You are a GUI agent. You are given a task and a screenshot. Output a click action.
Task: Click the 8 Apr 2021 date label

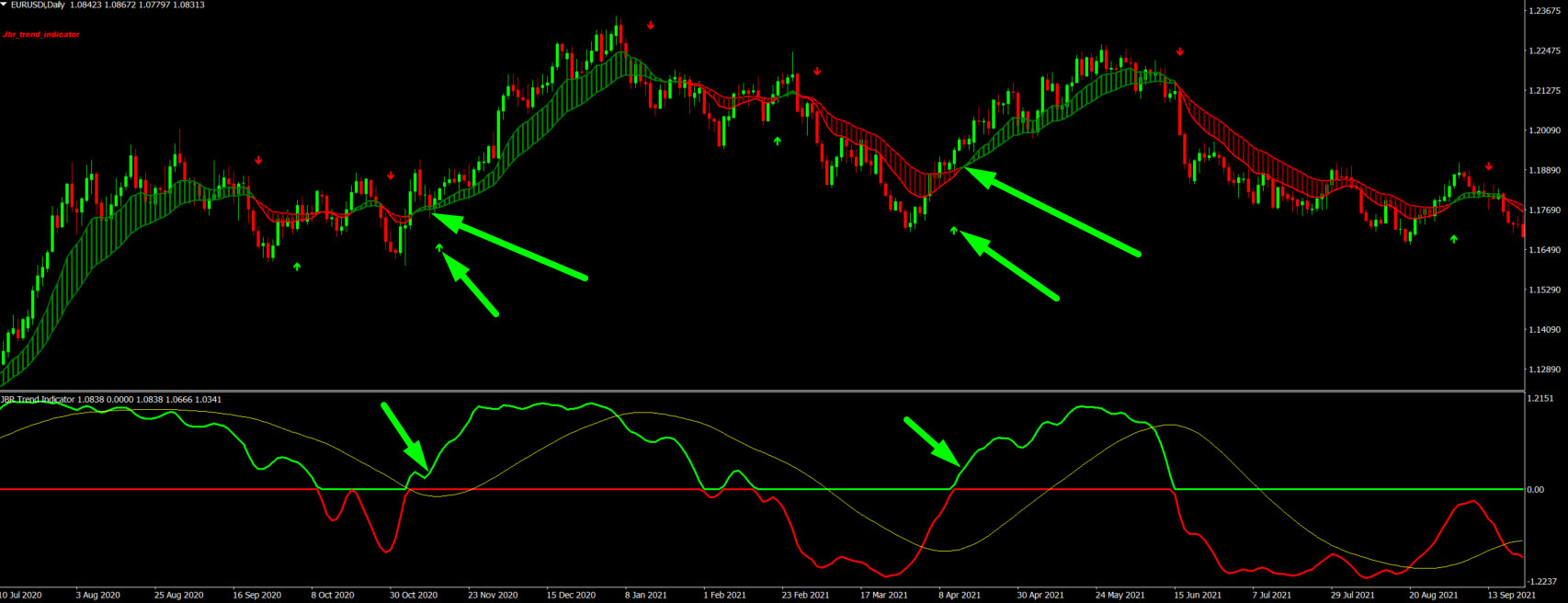tap(960, 596)
